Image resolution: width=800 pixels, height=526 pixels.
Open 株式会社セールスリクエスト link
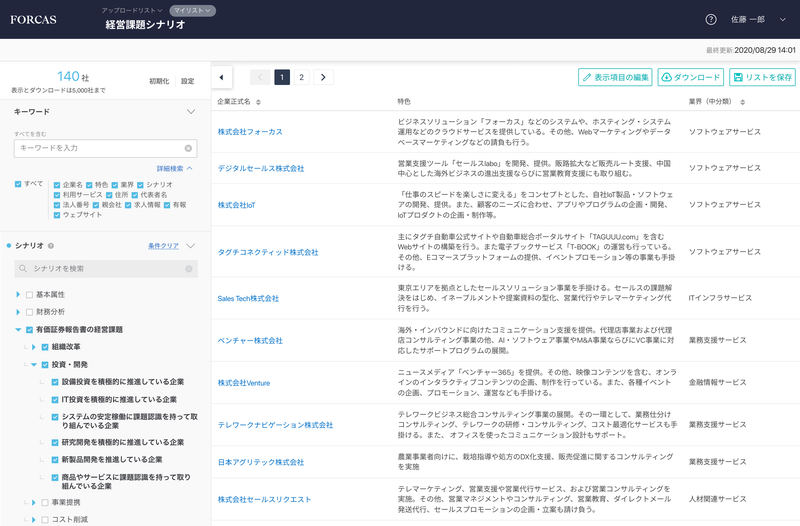pyautogui.click(x=264, y=499)
